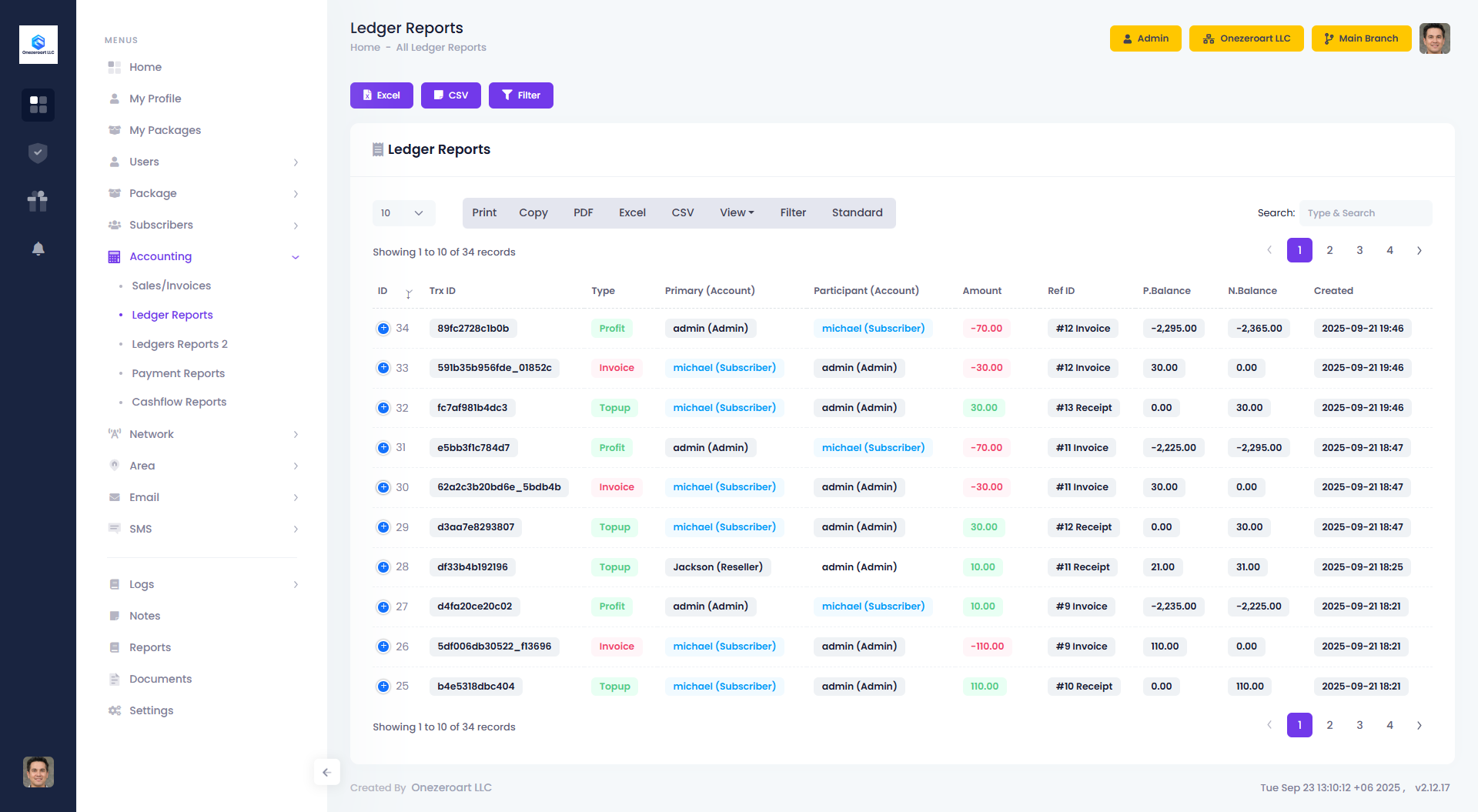This screenshot has width=1478, height=812.
Task: Click the purple Excel export button
Action: 382,95
